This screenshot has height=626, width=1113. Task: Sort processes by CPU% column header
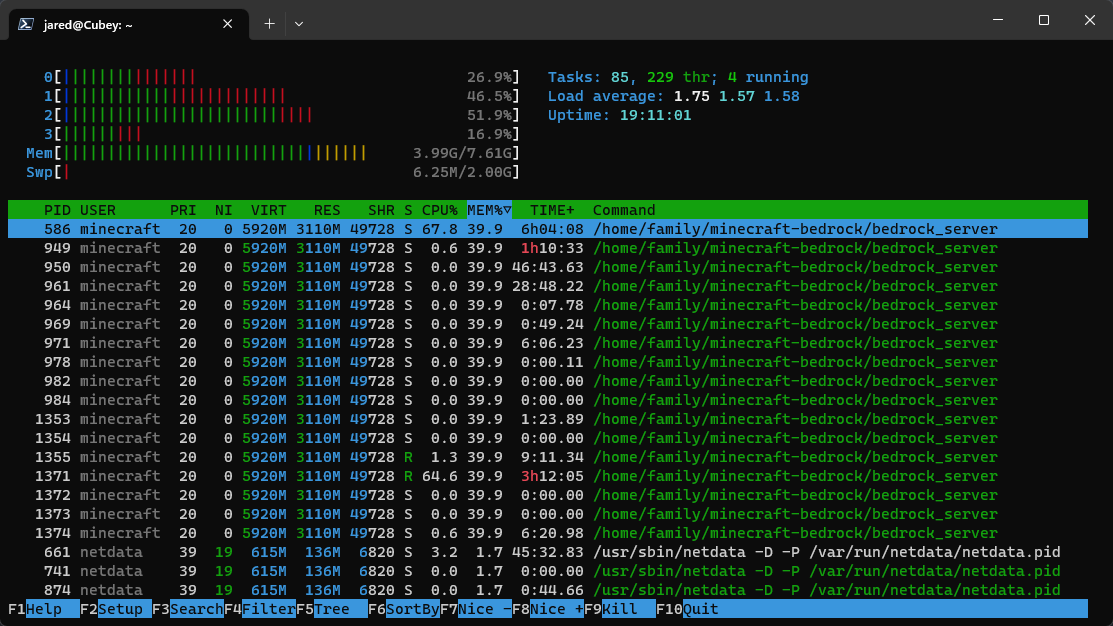click(439, 210)
